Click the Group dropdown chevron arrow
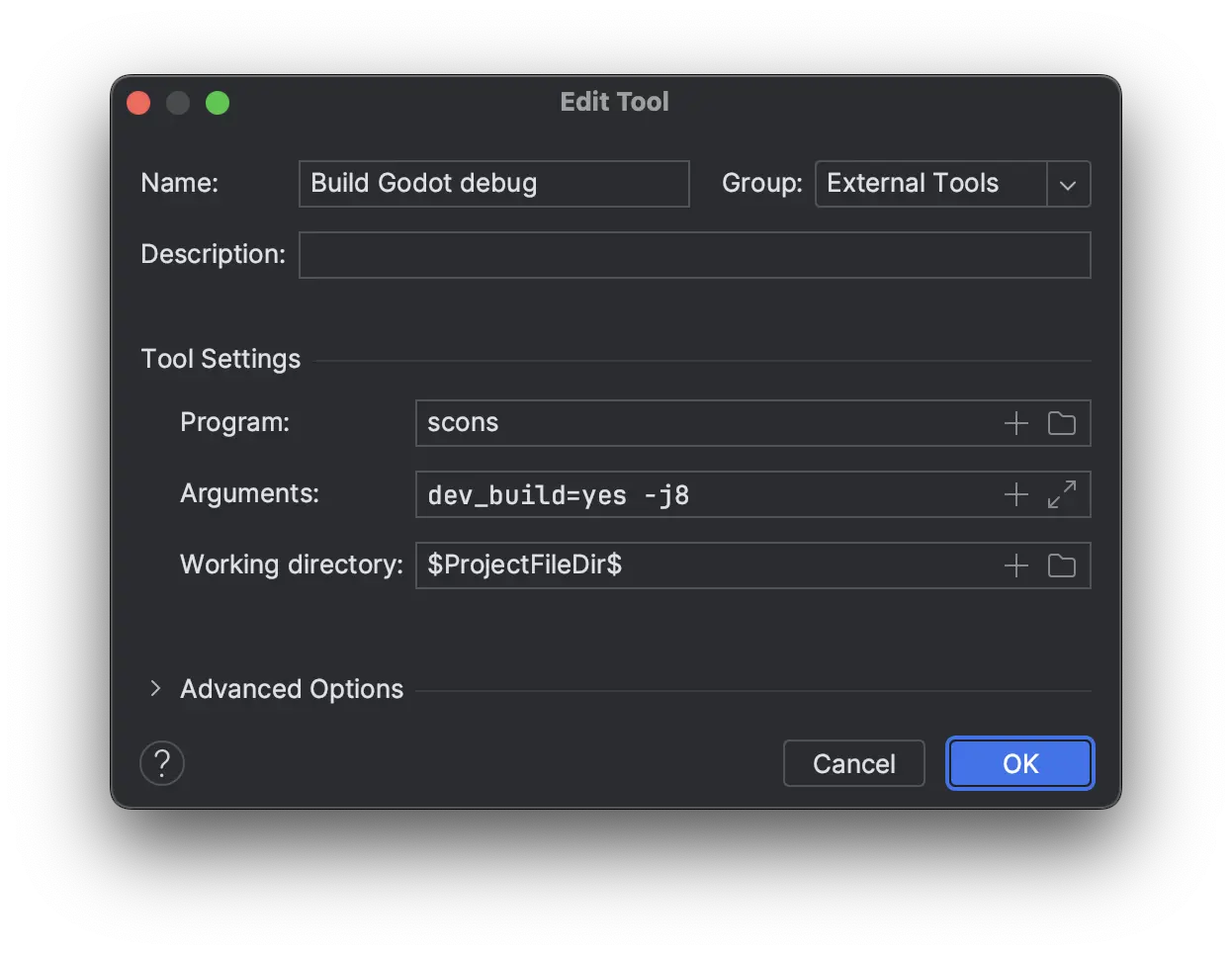This screenshot has width=1232, height=955. click(1069, 184)
